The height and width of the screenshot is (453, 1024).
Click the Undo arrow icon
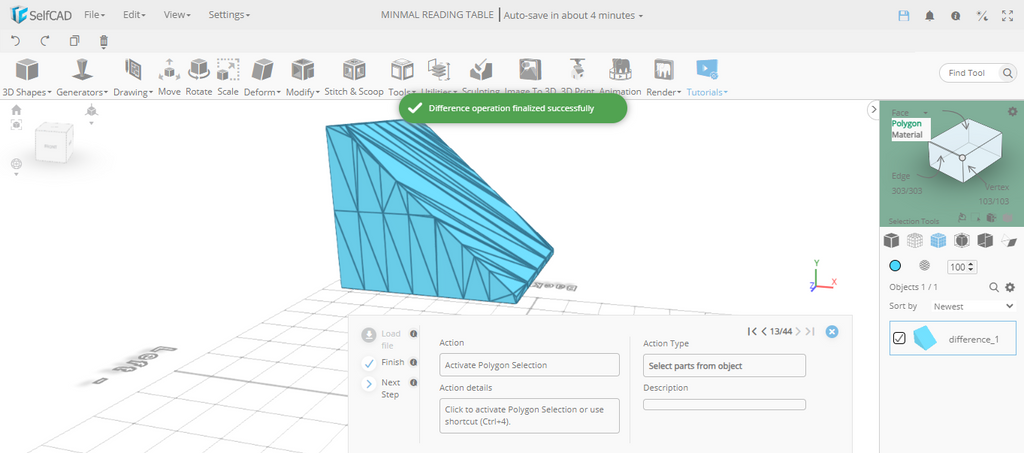coord(15,41)
